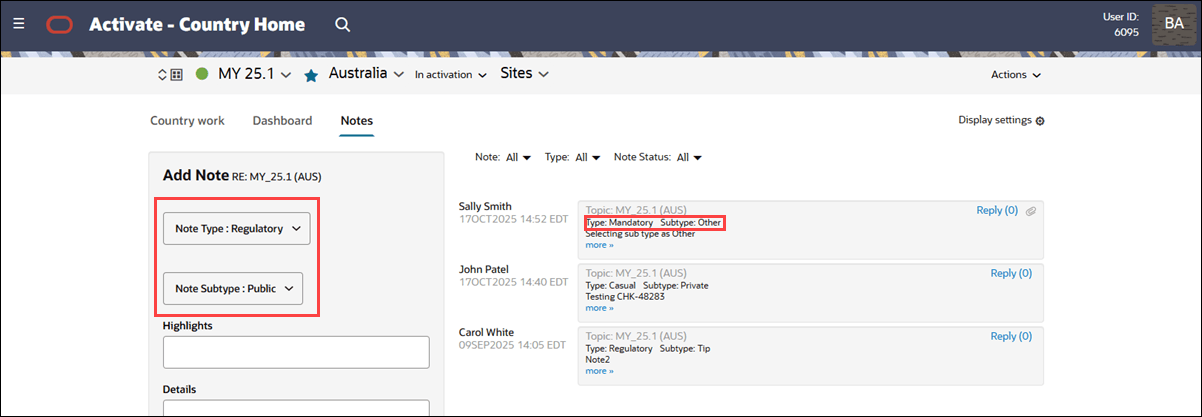Click the author name Sally Smith
This screenshot has height=417, width=1202.
485,206
